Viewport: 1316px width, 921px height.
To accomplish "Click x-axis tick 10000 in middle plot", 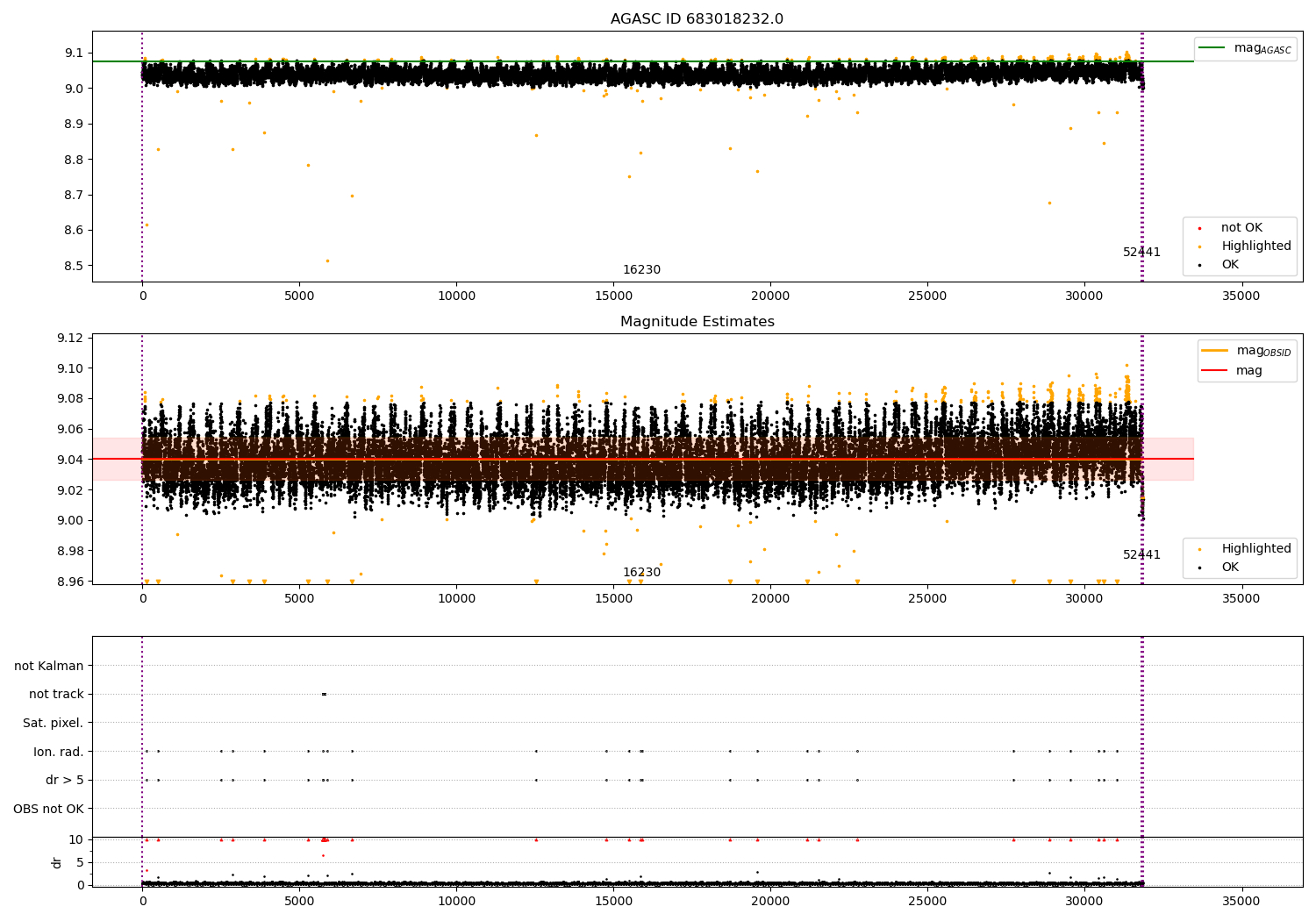I will point(456,599).
